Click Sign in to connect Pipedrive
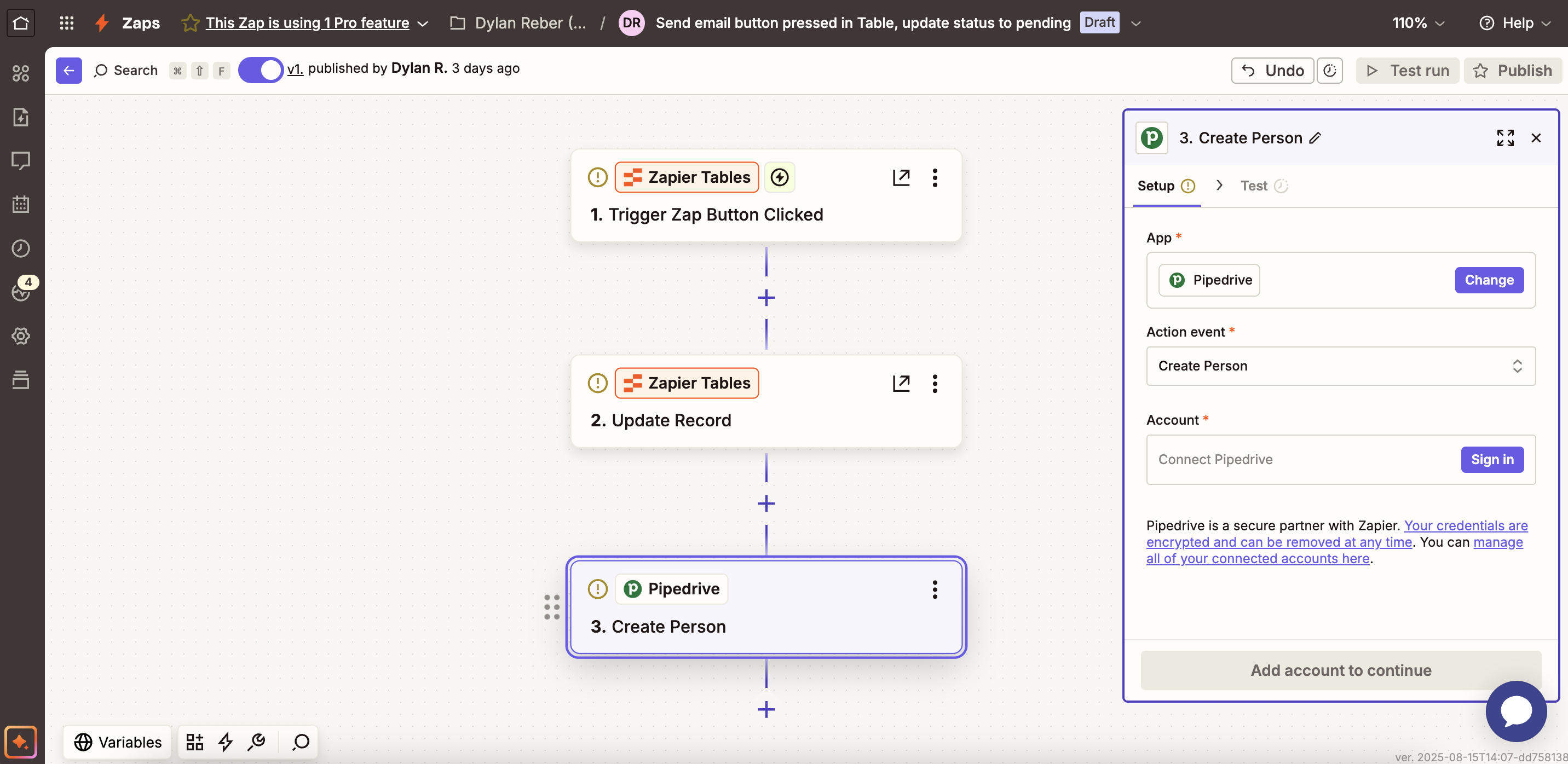The image size is (1568, 764). click(1492, 459)
